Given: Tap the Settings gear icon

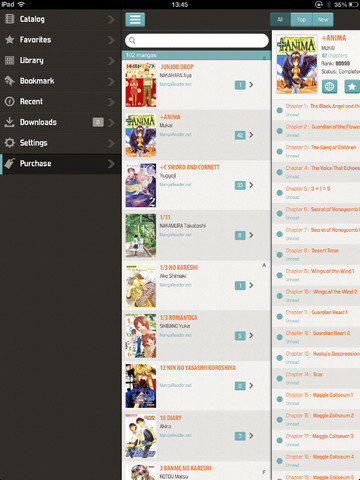Looking at the screenshot, I should click(10, 143).
